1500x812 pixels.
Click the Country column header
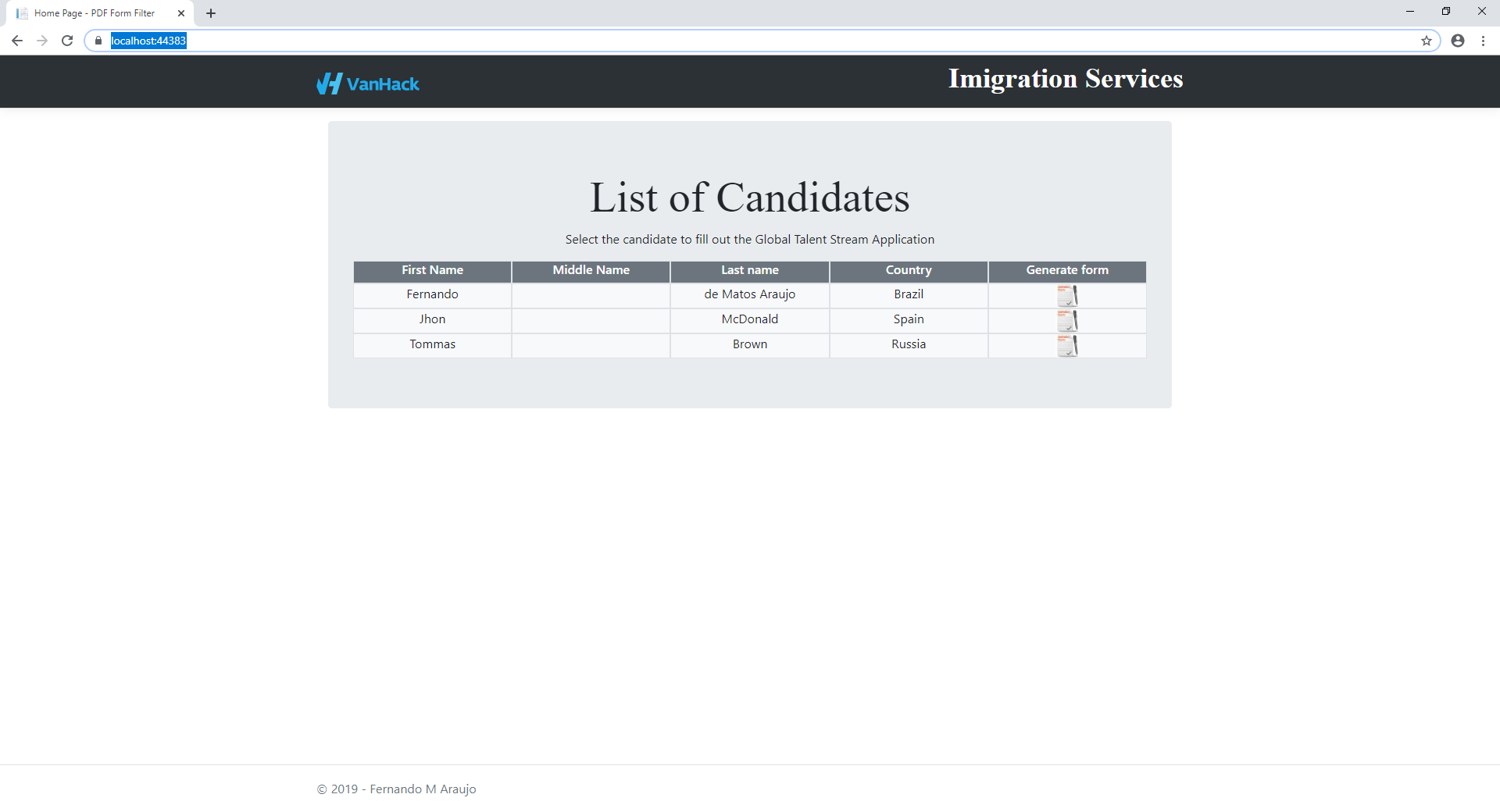point(909,270)
